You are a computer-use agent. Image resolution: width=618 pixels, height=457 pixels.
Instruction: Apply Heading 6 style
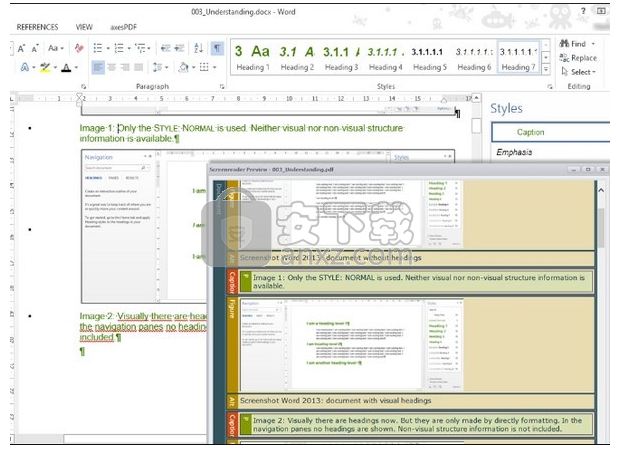[474, 58]
